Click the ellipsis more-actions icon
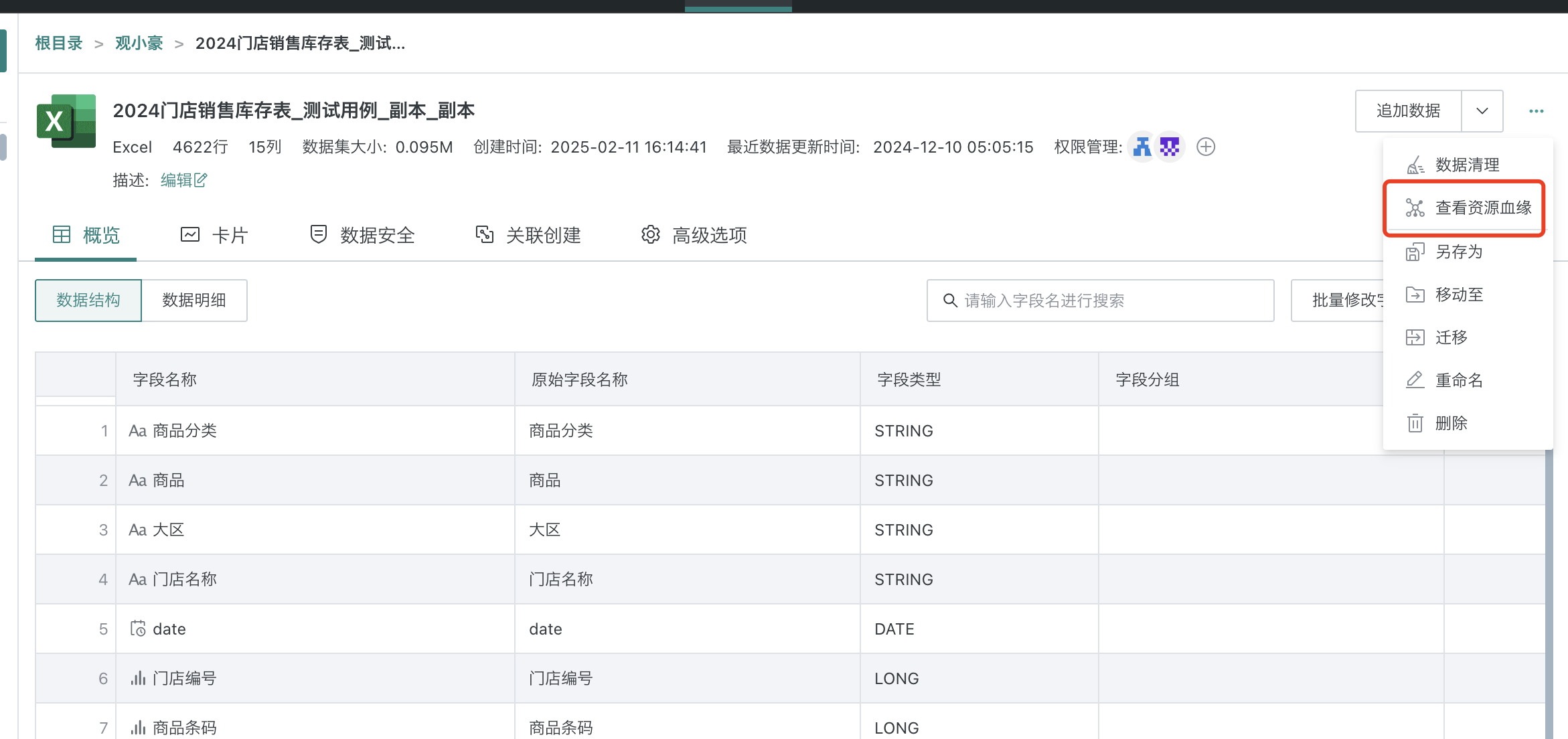 click(1536, 111)
